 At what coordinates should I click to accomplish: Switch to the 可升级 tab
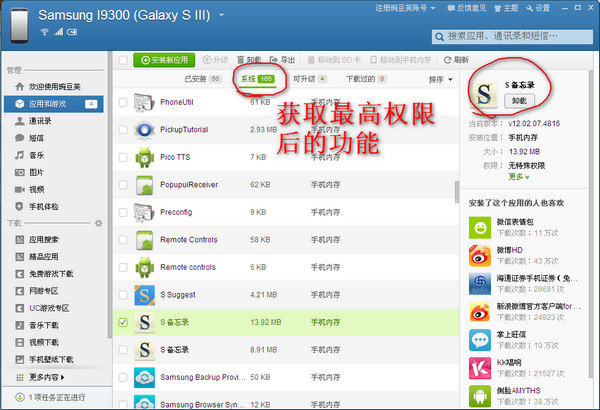pyautogui.click(x=310, y=79)
